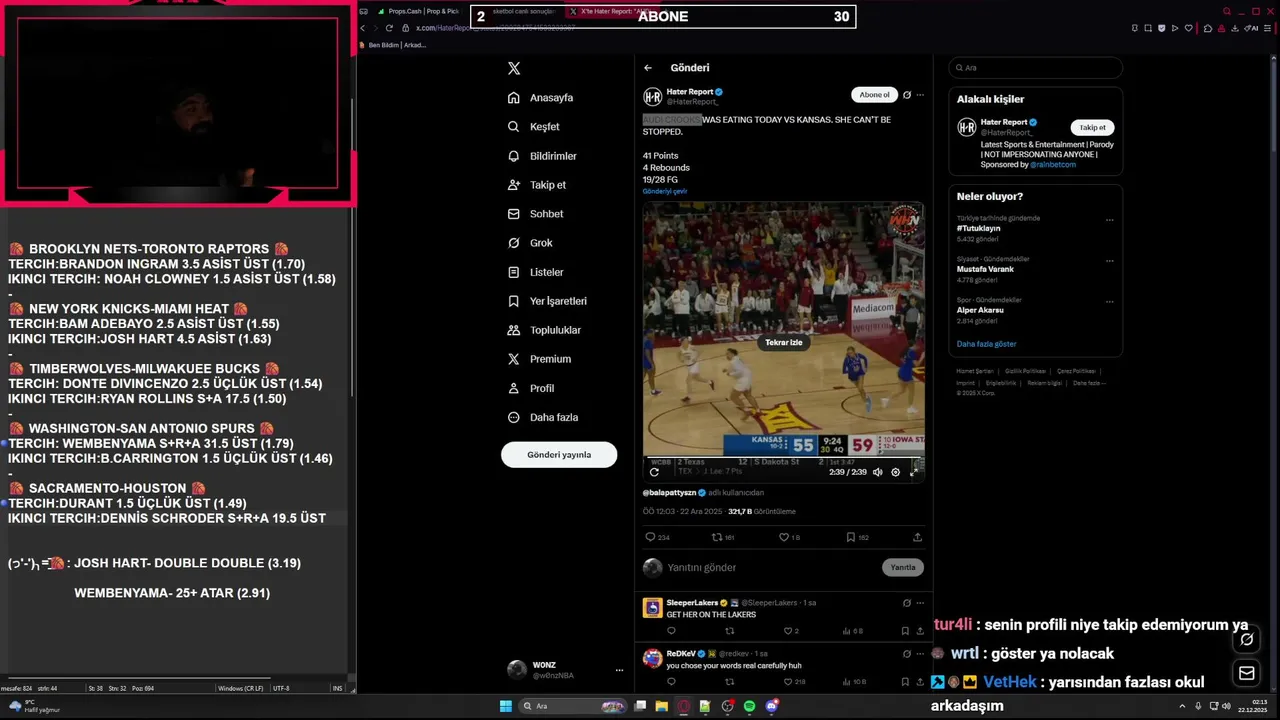The height and width of the screenshot is (720, 1280).
Task: Open Profil in the sidebar
Action: [530, 388]
